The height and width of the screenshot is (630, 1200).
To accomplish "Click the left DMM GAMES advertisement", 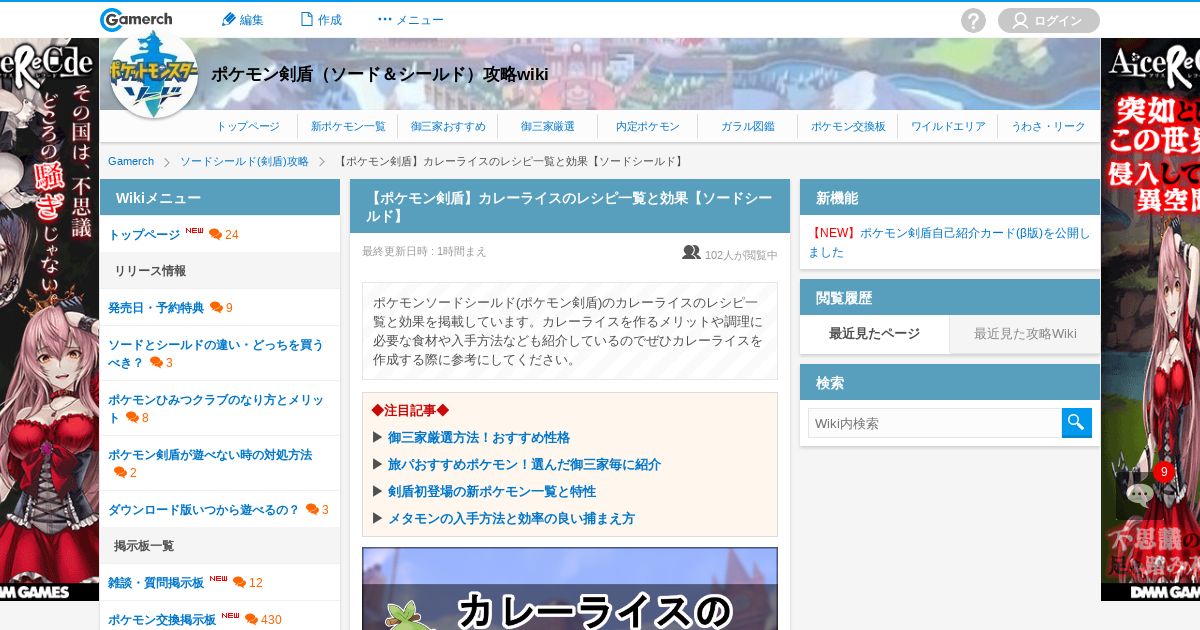I will pos(49,319).
